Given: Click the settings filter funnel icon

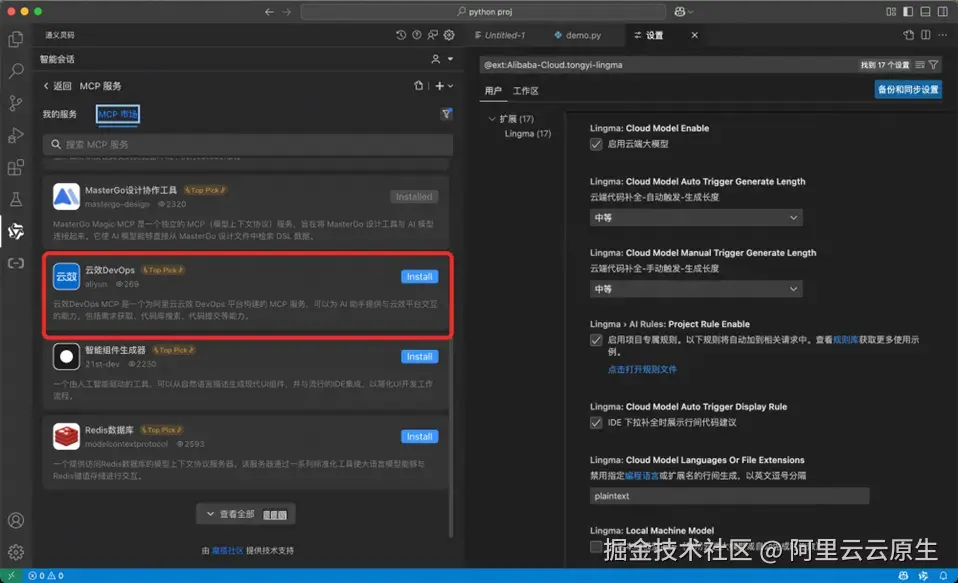Looking at the screenshot, I should click(934, 65).
